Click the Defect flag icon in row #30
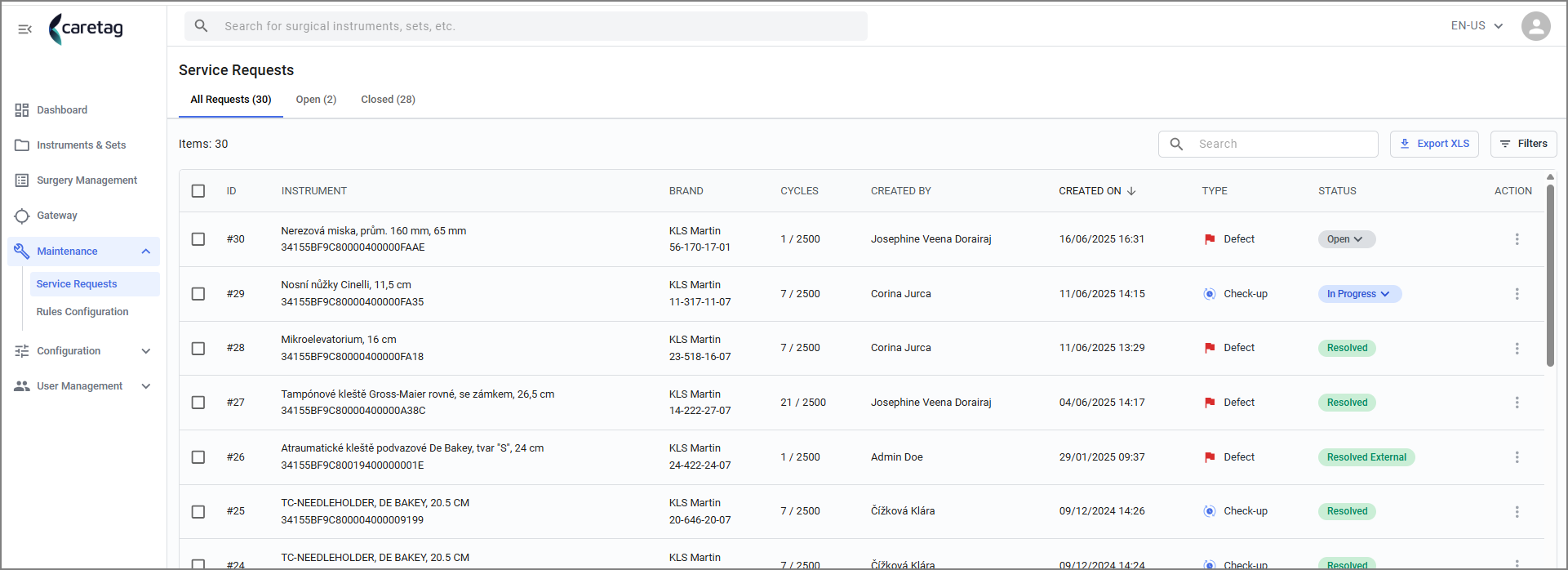This screenshot has height=570, width=1568. [1210, 239]
